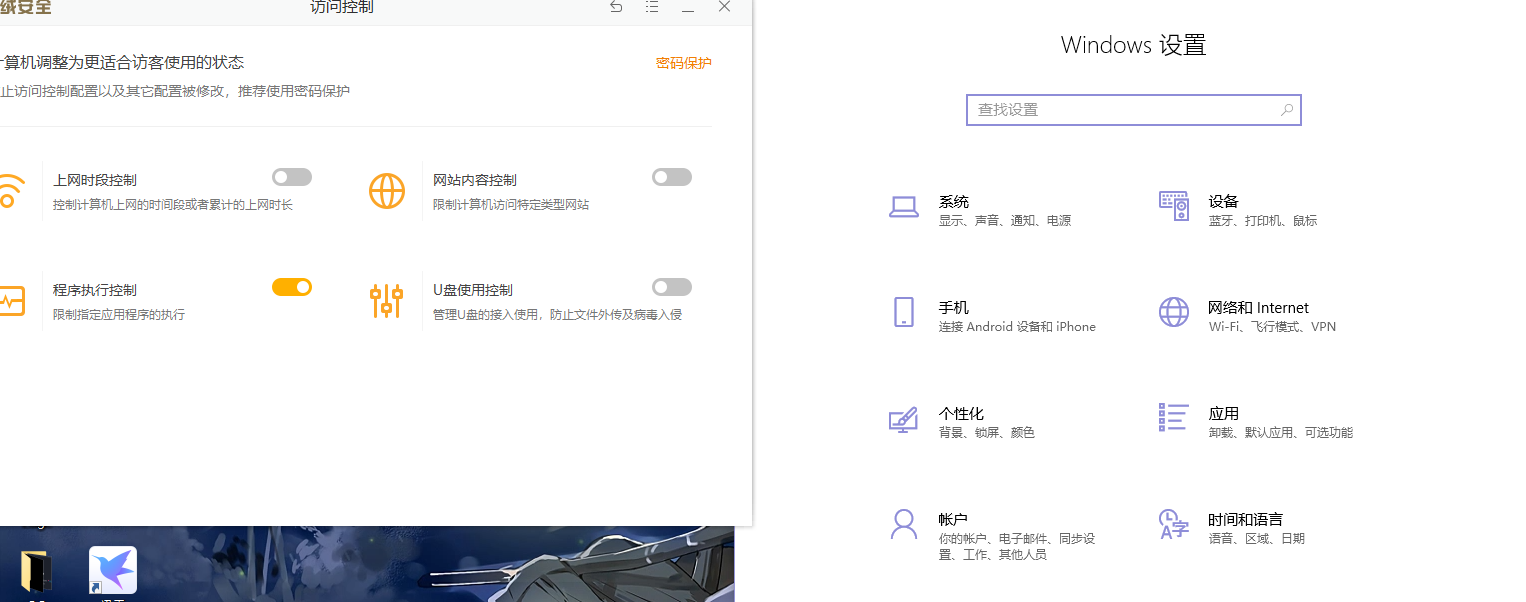Click the brush icon beside 个性化
Viewport: 1526px width, 602px height.
903,420
